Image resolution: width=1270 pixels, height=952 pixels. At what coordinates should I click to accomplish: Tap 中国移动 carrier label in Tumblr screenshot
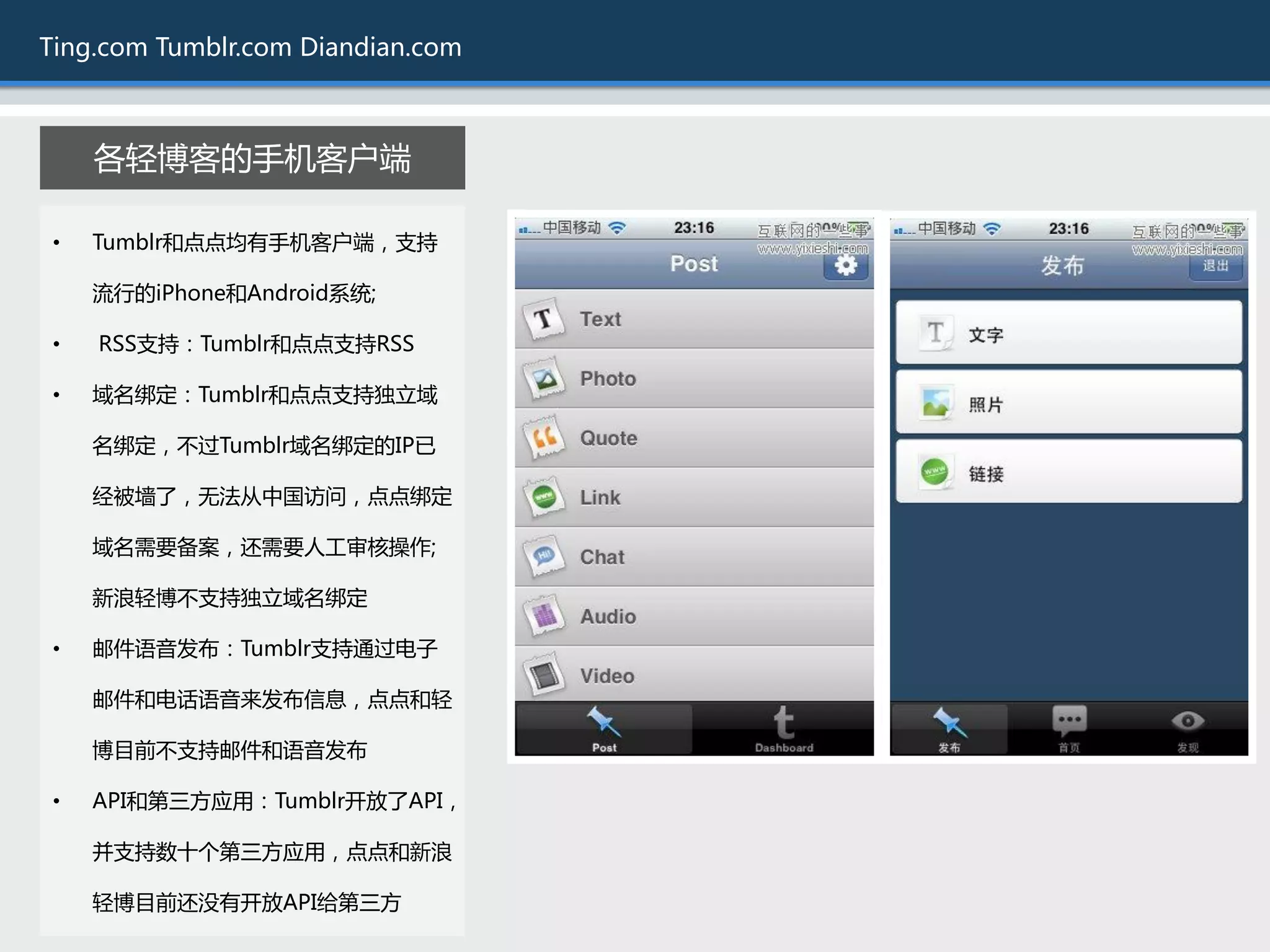(x=572, y=228)
